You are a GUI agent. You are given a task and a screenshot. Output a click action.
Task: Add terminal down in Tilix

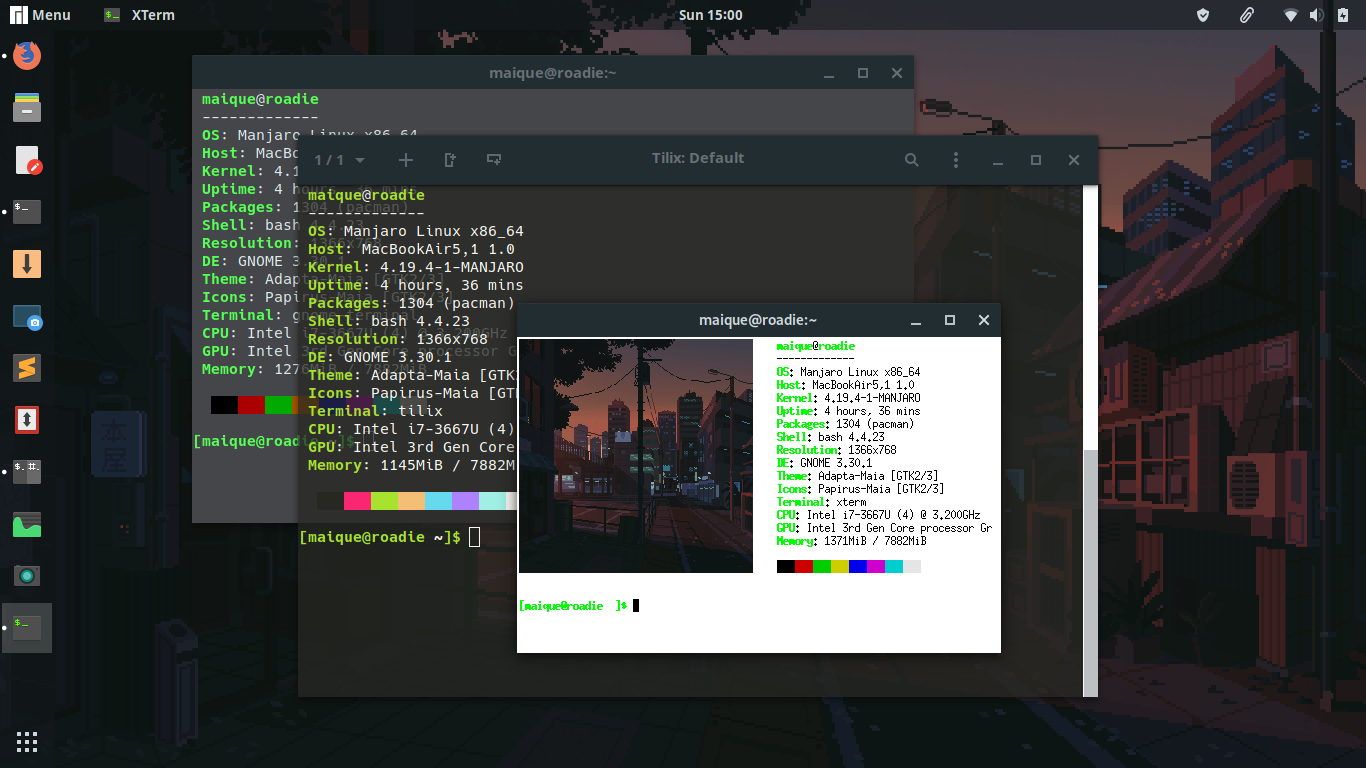[494, 160]
